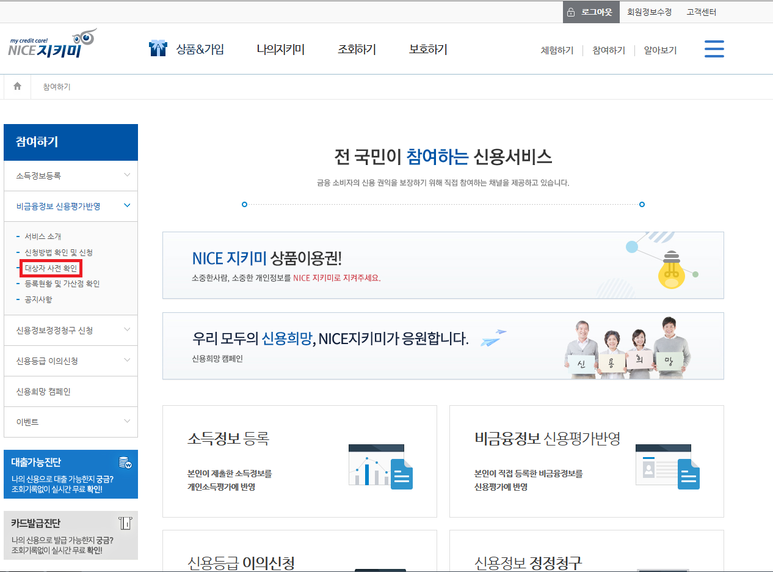Image resolution: width=773 pixels, height=572 pixels.
Task: Go to 알아보기 in top navigation
Action: click(x=660, y=50)
